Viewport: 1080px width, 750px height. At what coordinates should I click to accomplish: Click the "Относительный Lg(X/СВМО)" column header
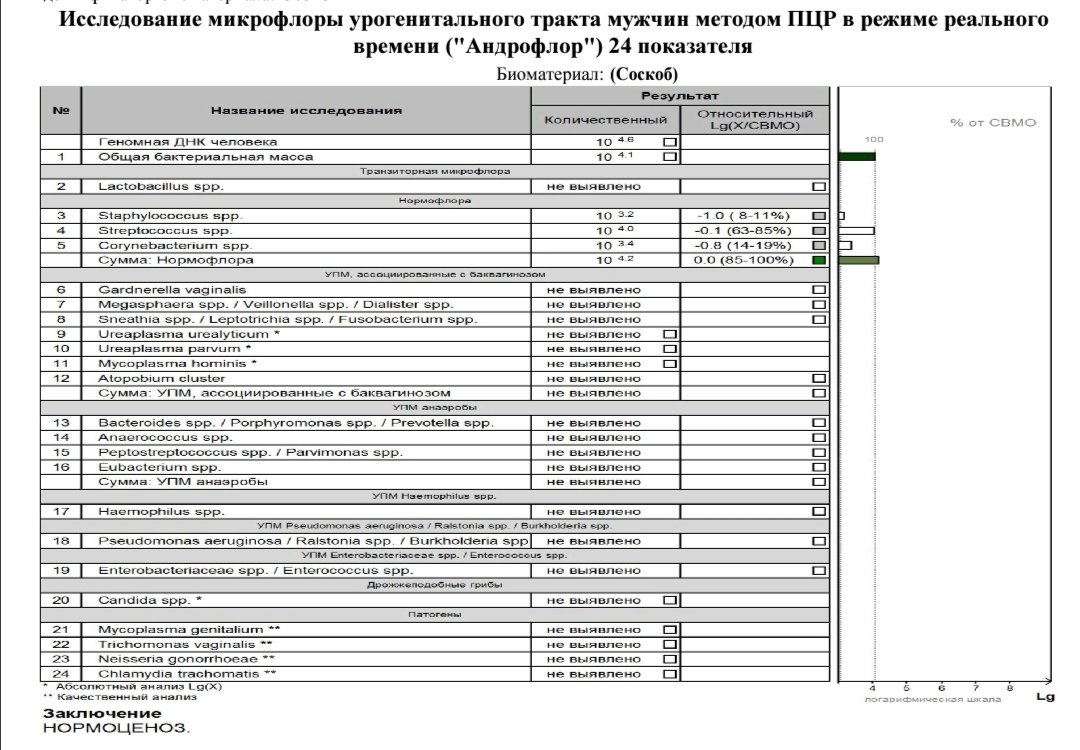755,120
